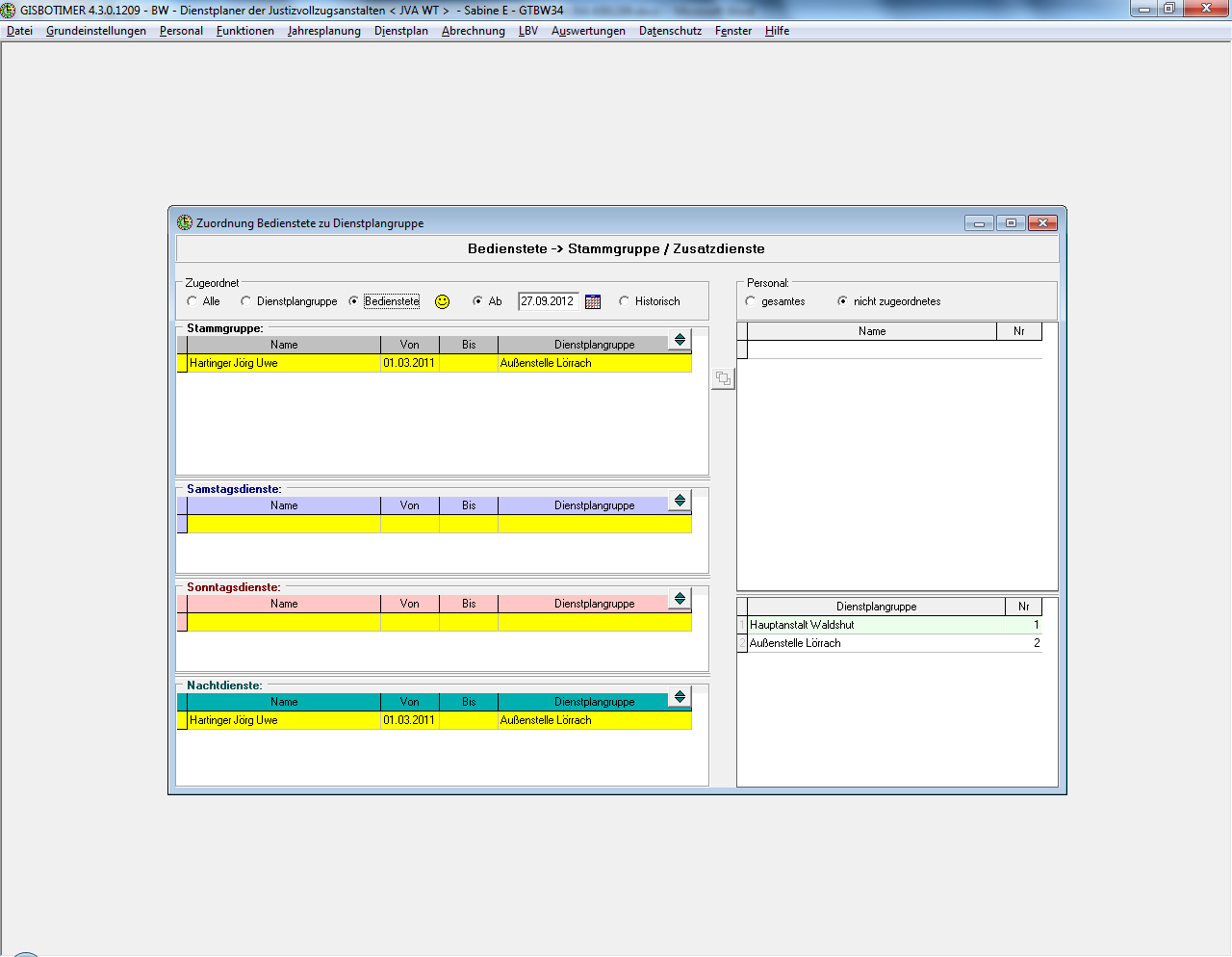Select the Dienstplangruppe radio button
Screen dimensions: 1232x957
[246, 301]
